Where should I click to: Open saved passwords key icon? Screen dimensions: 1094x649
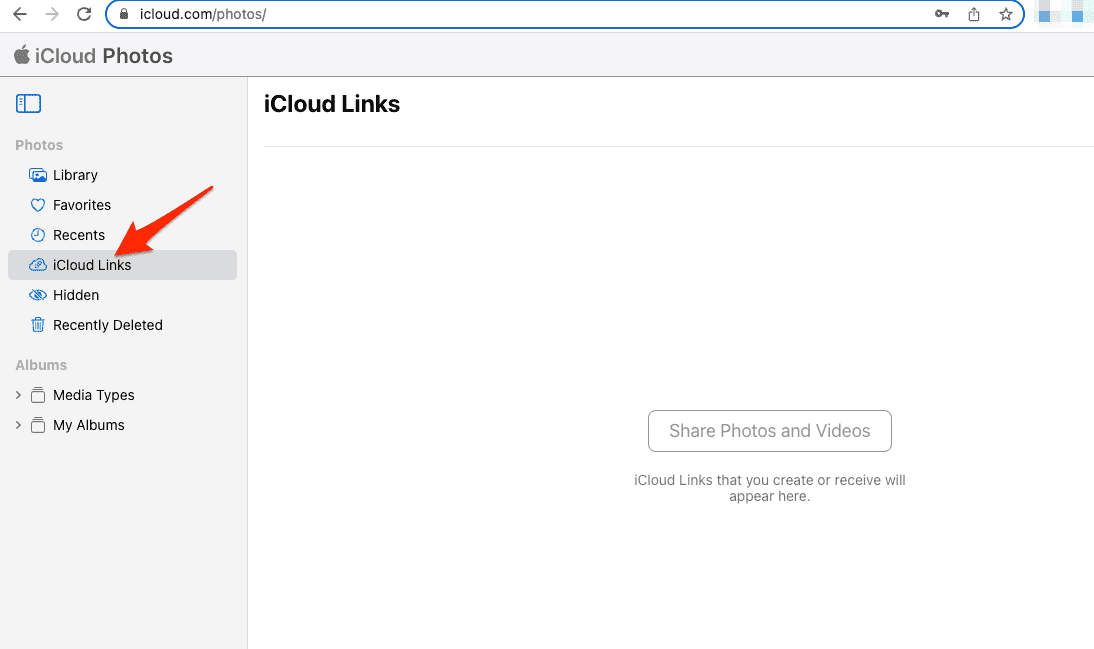pyautogui.click(x=942, y=14)
